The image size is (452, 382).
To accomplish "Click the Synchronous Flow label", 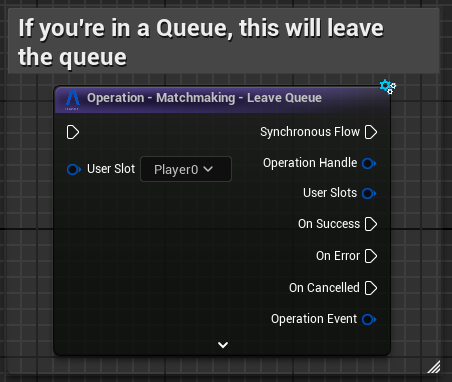I will coord(310,132).
